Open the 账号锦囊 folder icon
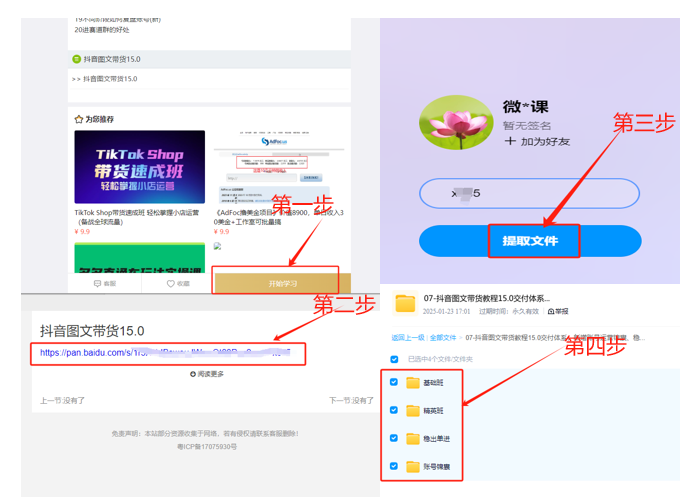Image resolution: width=693 pixels, height=497 pixels. tap(413, 467)
